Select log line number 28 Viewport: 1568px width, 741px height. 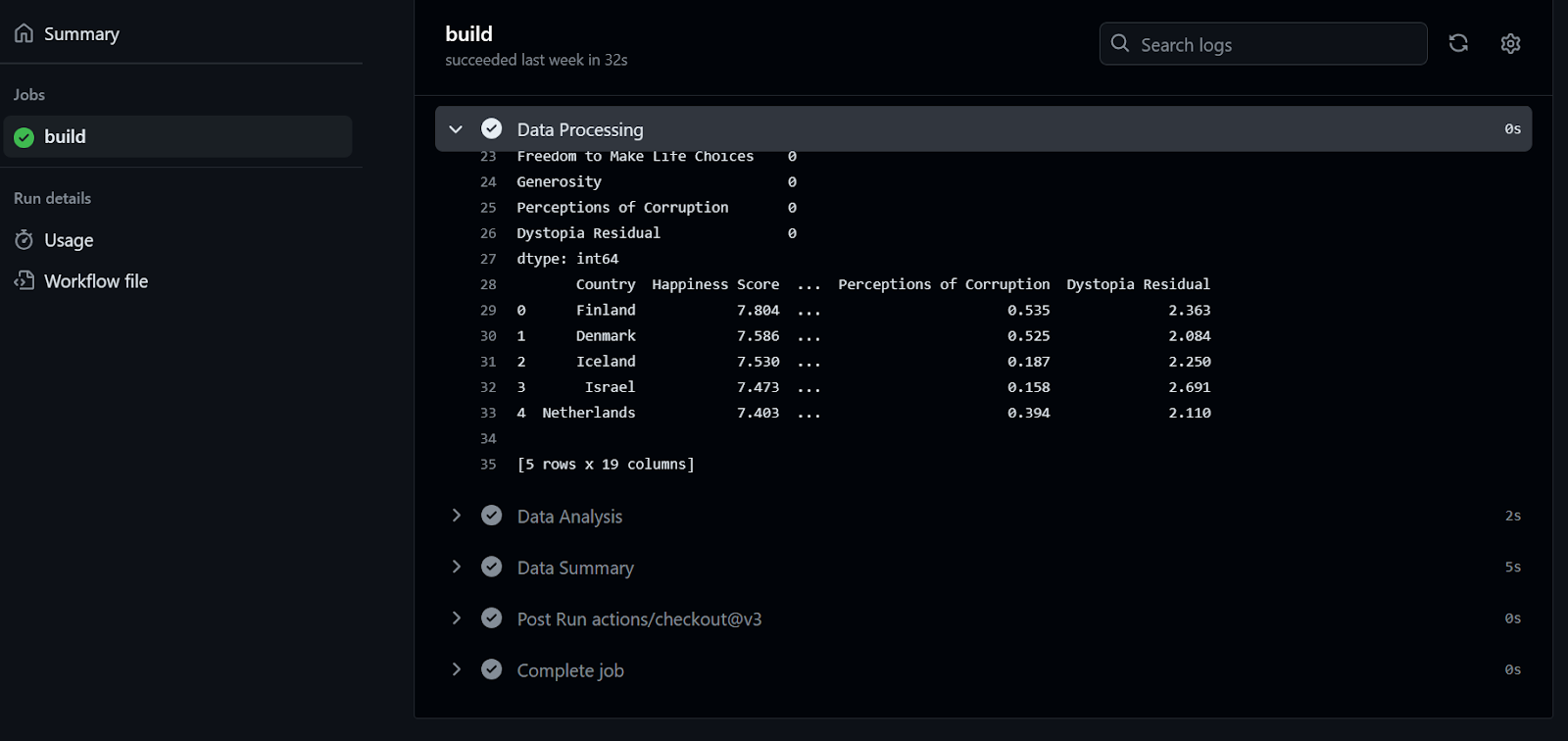pyautogui.click(x=488, y=284)
